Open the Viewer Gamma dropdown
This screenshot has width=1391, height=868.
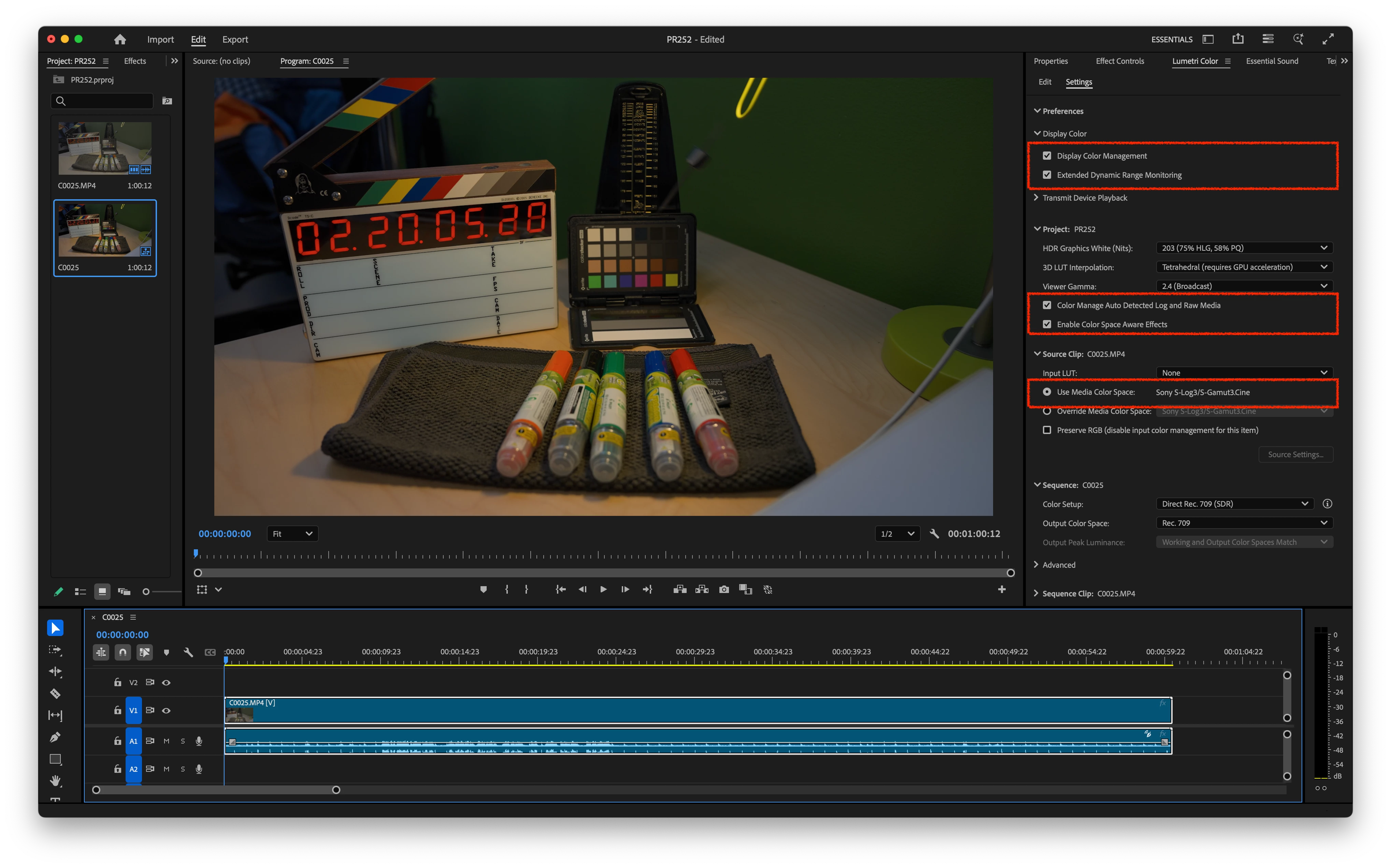pyautogui.click(x=1244, y=286)
